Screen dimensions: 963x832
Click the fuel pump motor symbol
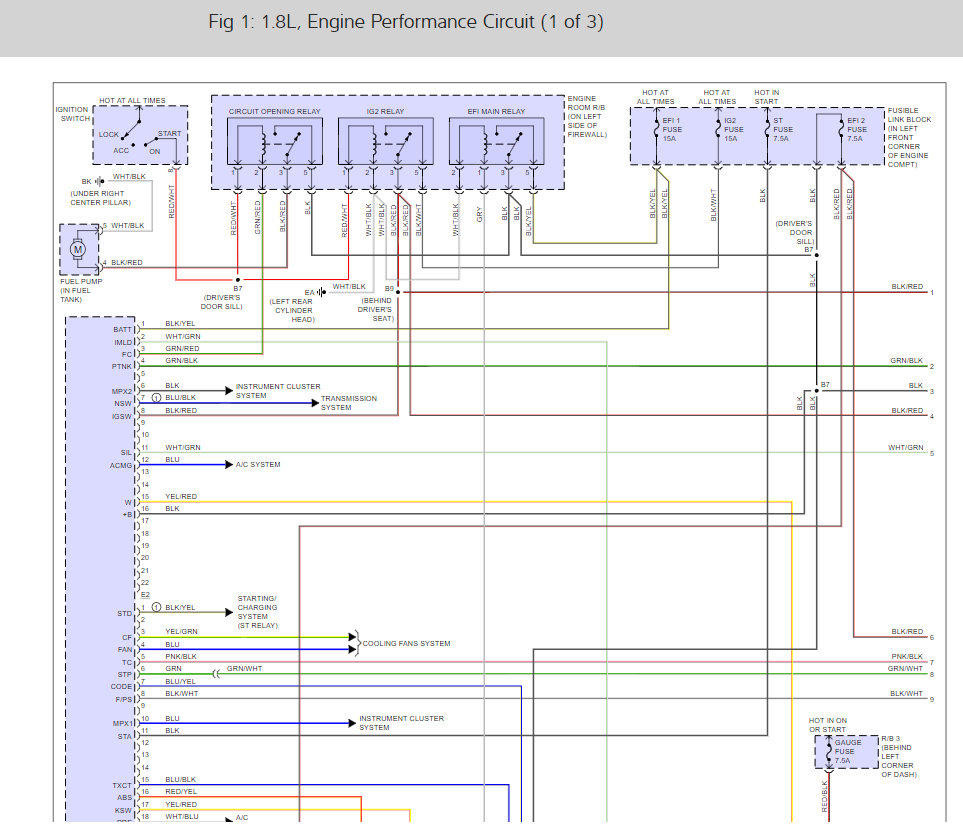pos(78,248)
